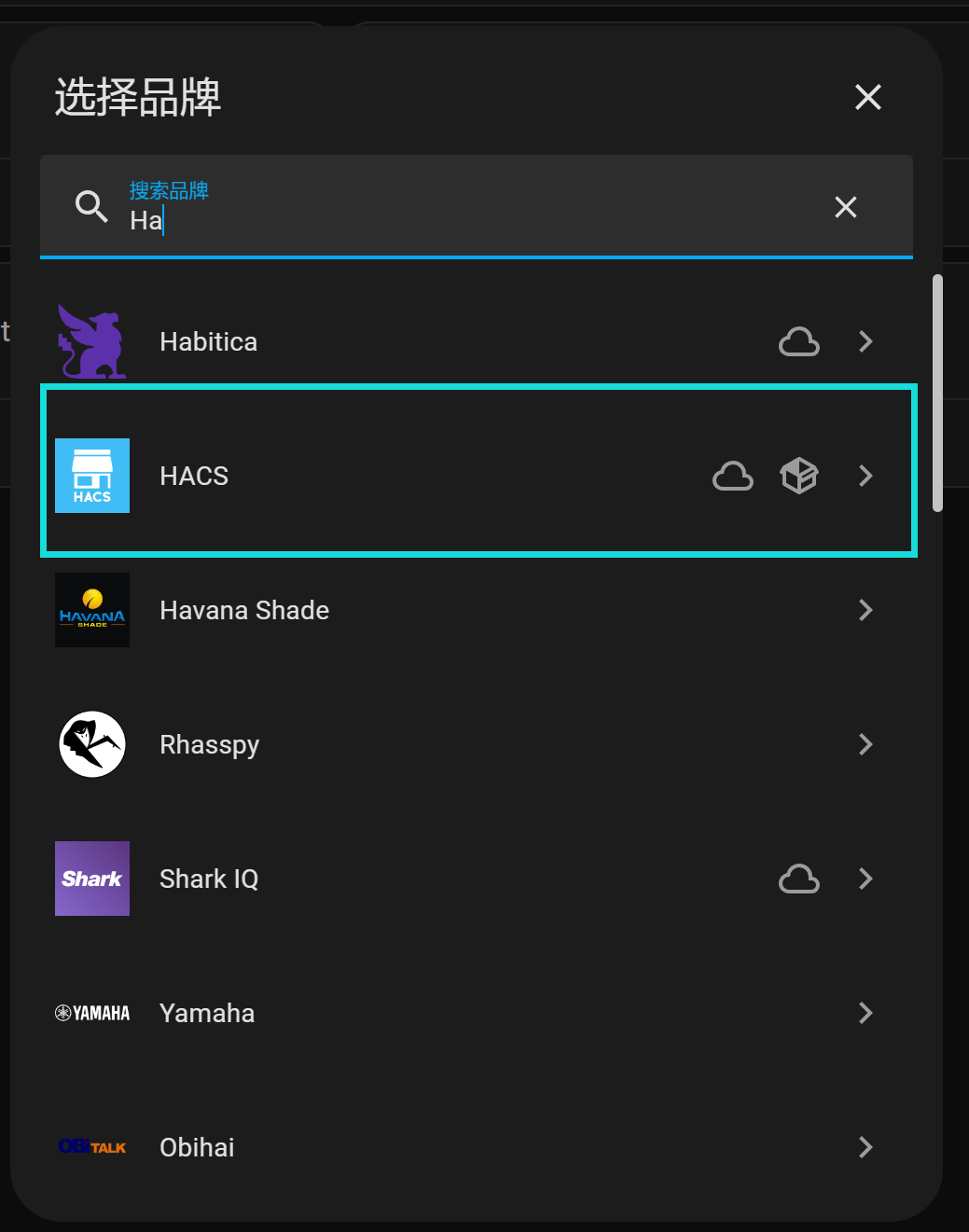Click the Habitica griffin logo

point(91,341)
